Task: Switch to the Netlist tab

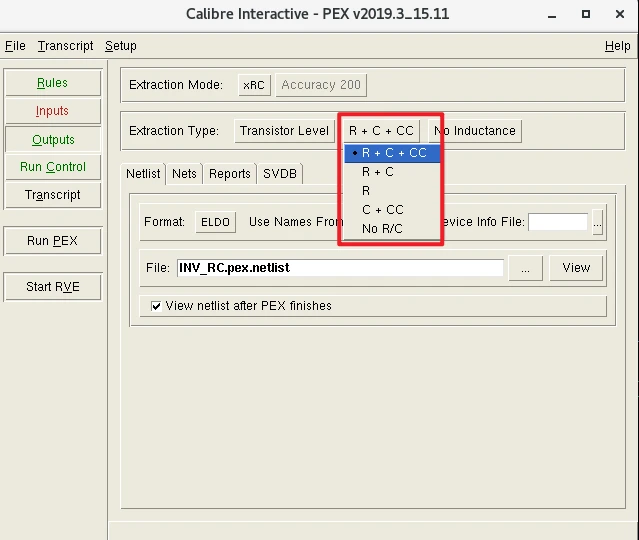Action: 143,174
